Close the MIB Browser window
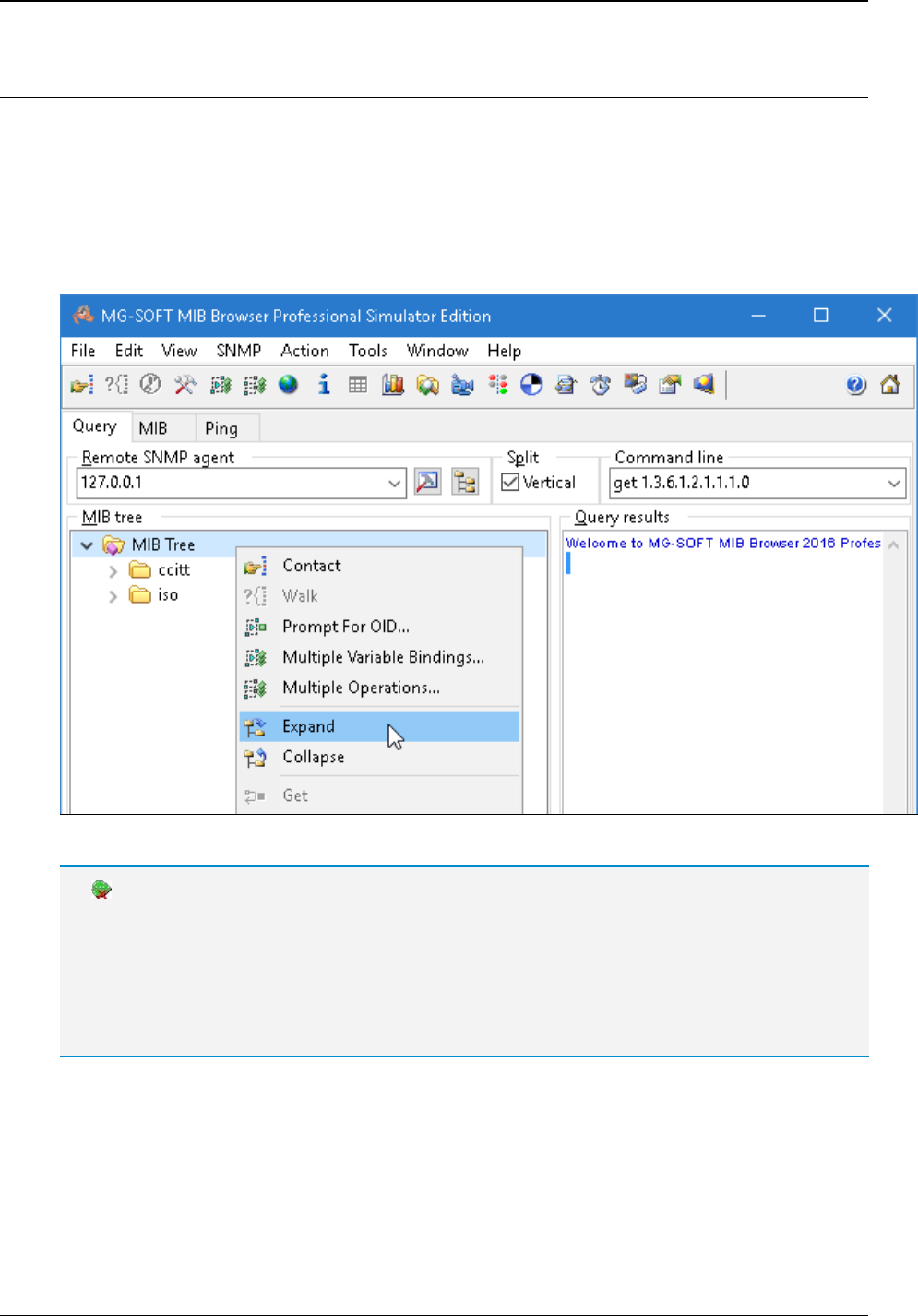The width and height of the screenshot is (918, 1316). [884, 316]
